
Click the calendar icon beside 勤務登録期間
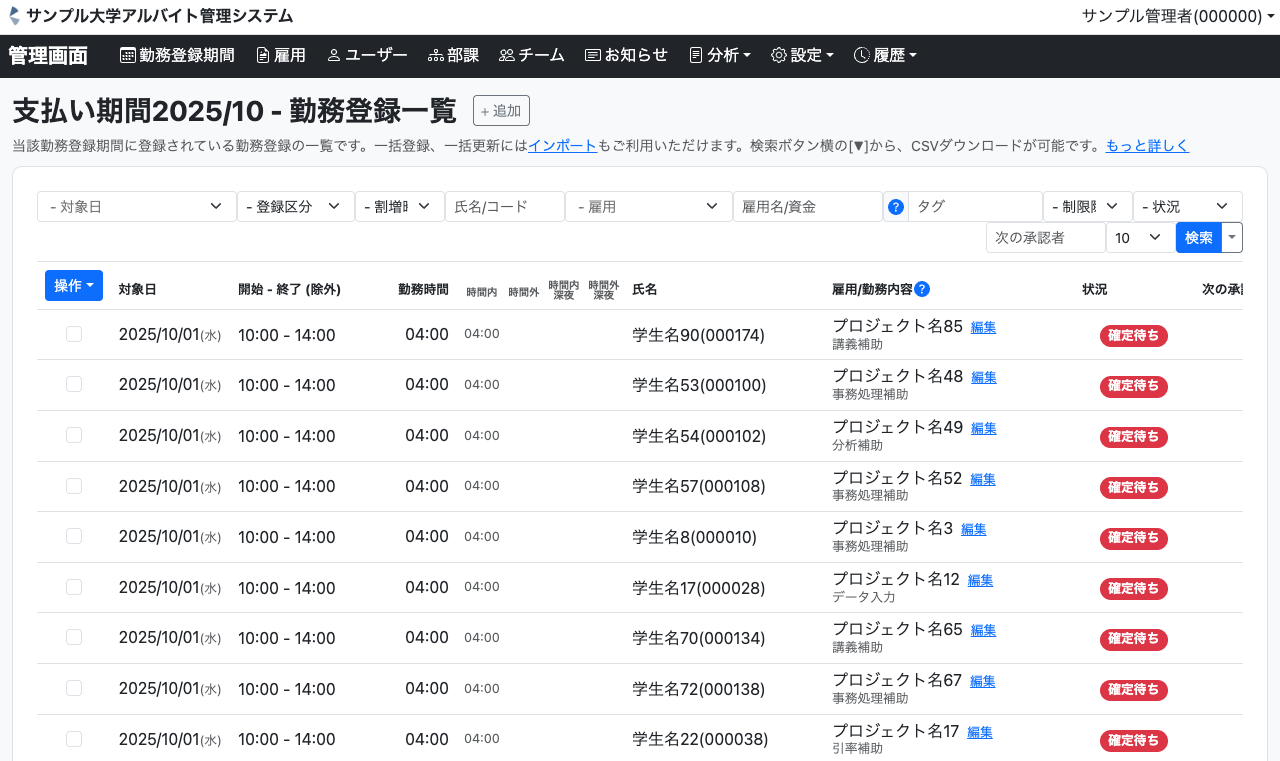click(x=128, y=56)
